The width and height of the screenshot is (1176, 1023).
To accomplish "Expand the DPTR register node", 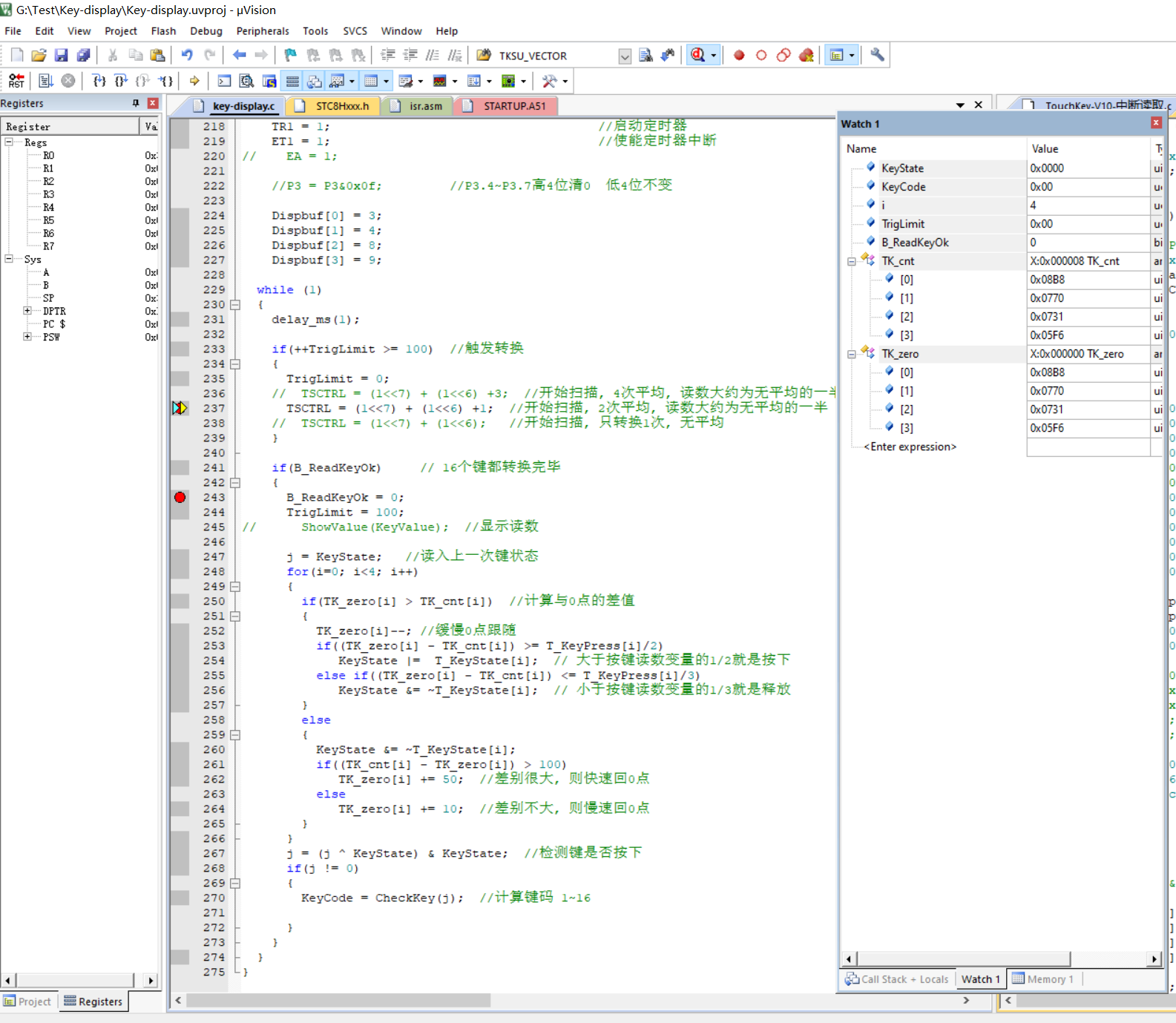I will pyautogui.click(x=27, y=311).
